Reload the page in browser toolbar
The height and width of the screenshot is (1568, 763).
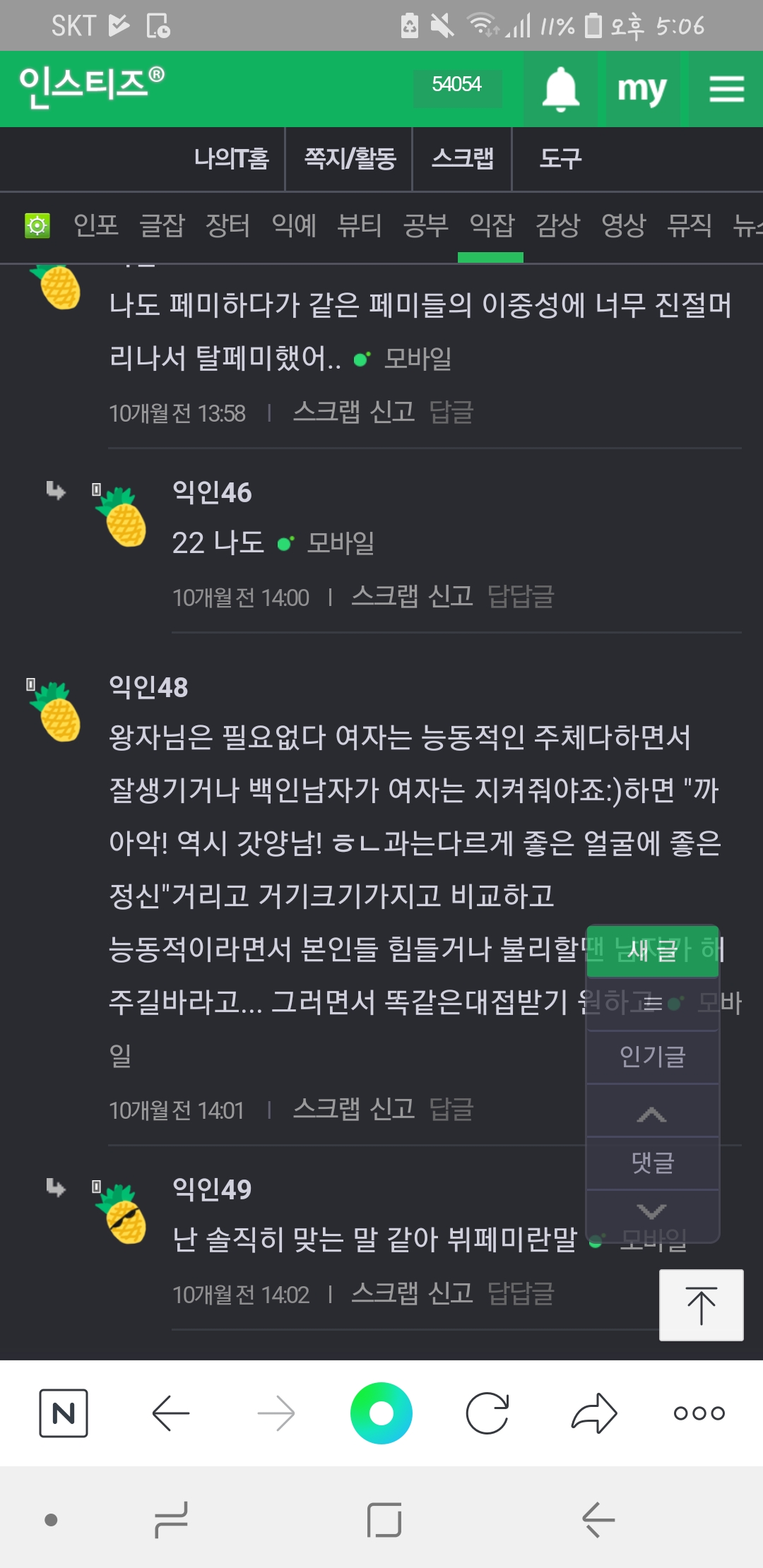[x=487, y=1413]
